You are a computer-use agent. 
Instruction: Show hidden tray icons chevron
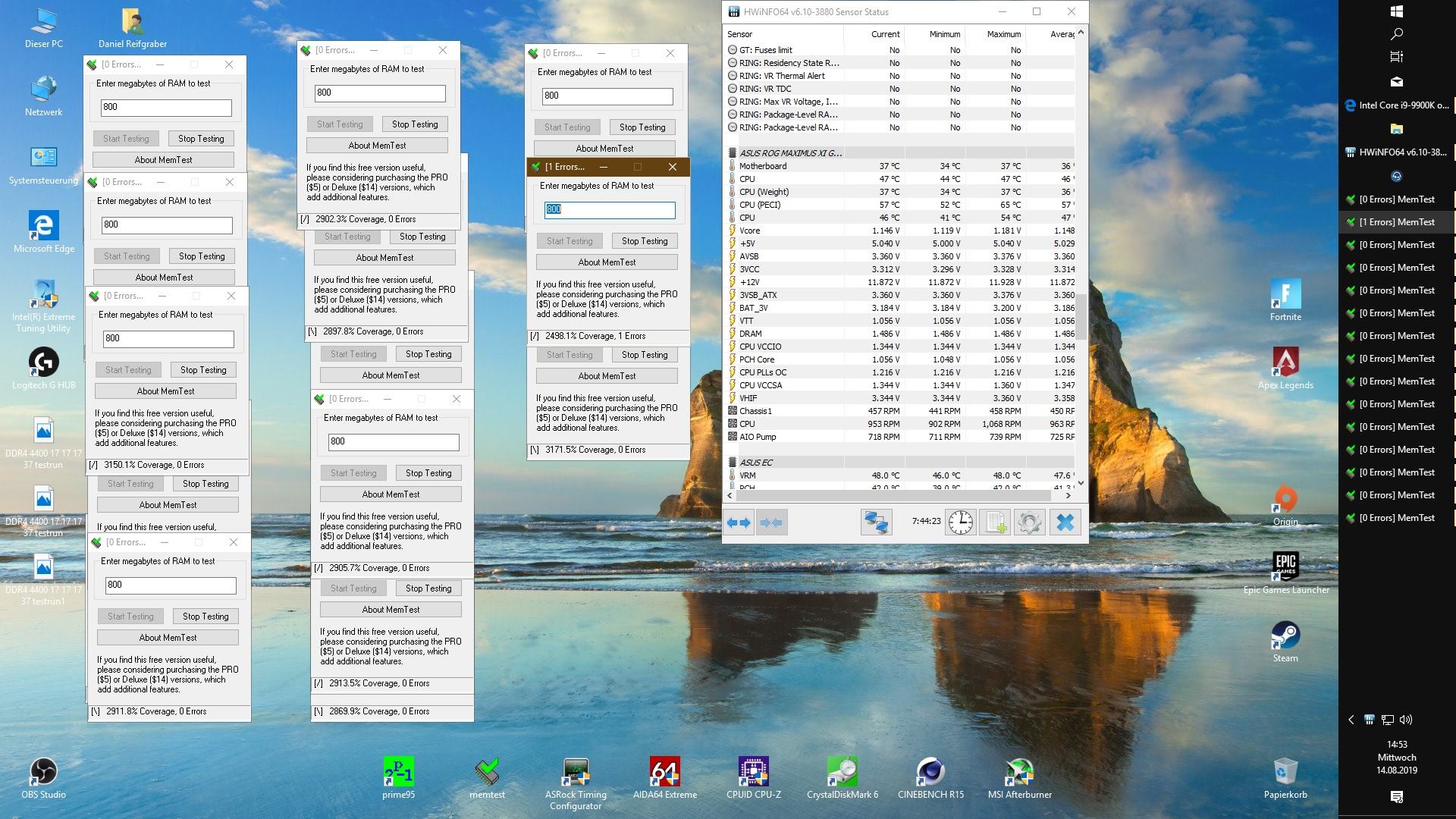click(1351, 720)
